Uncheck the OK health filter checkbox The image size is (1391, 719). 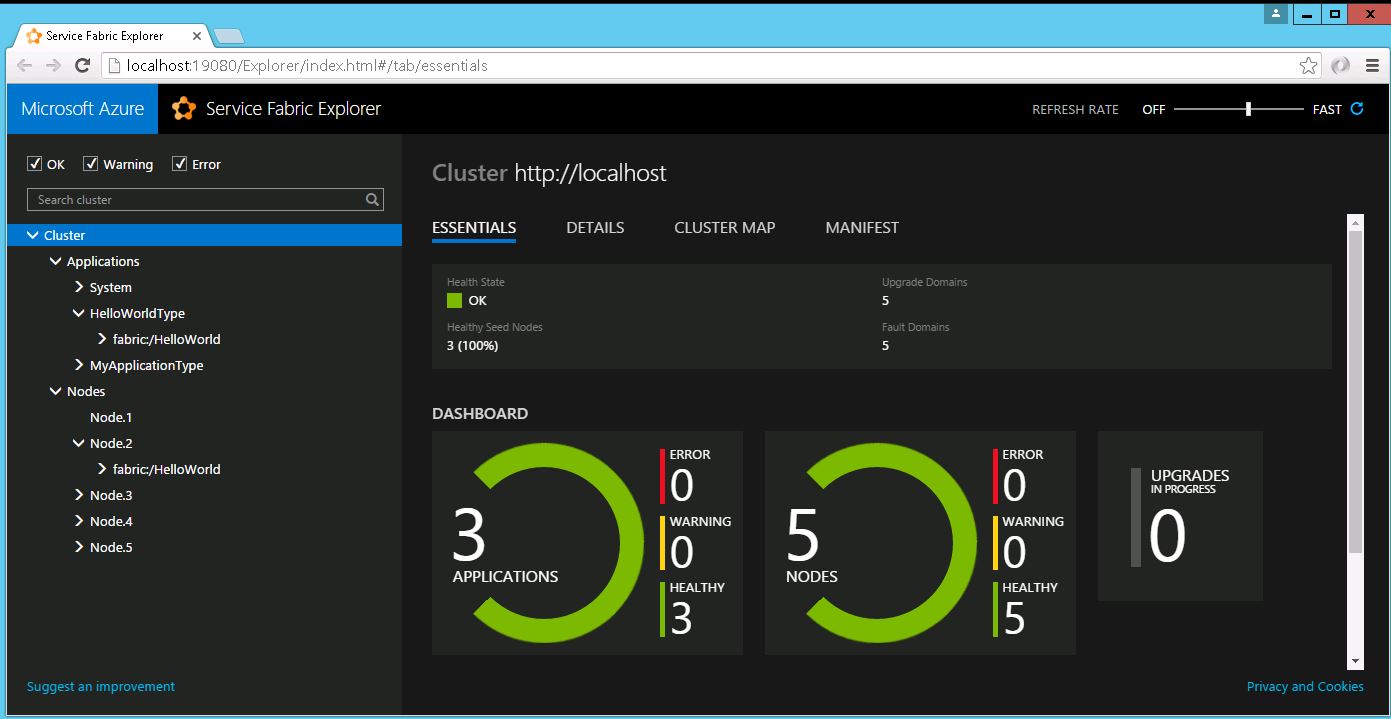click(34, 163)
